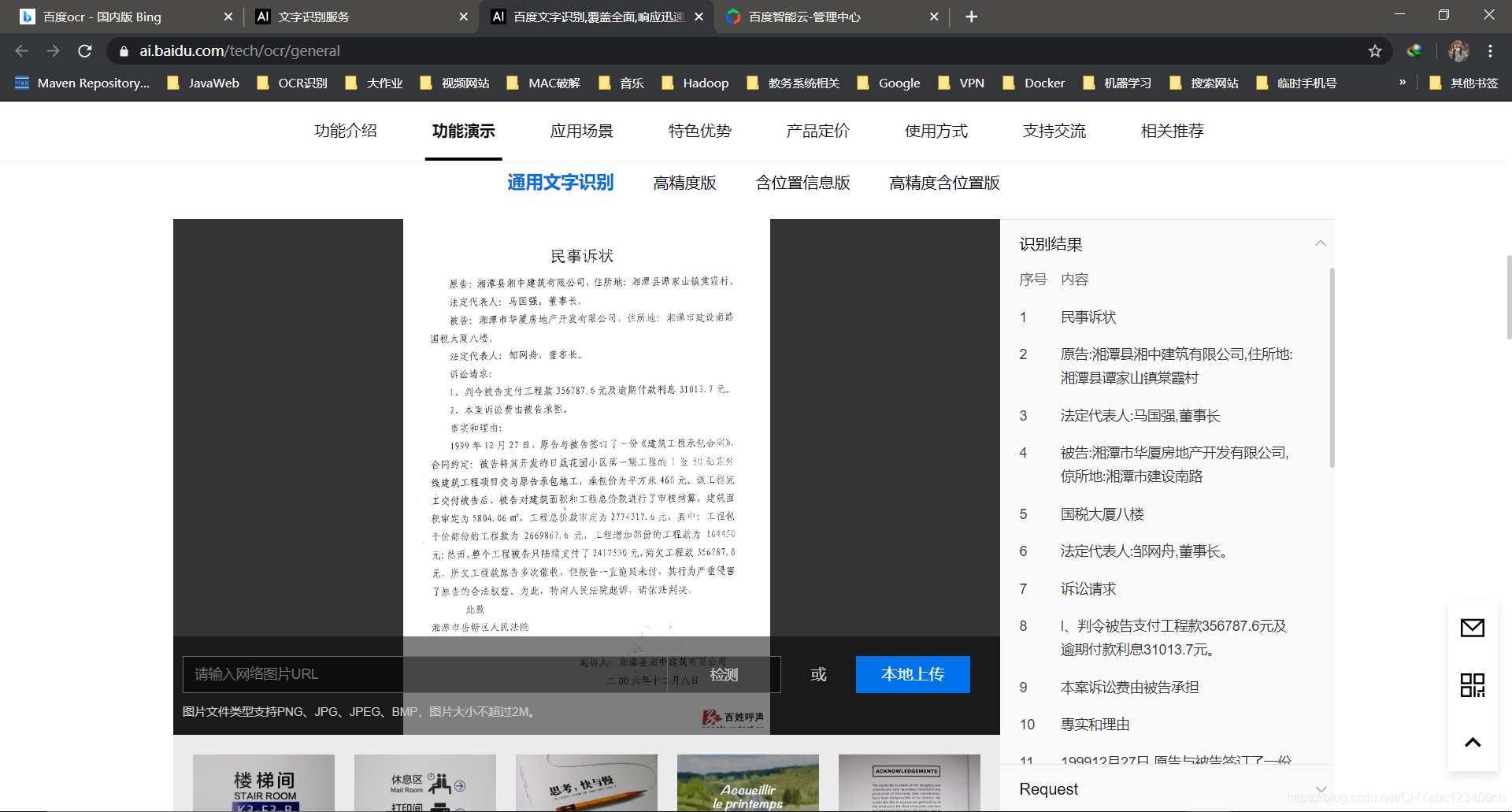Open the 临时手机号 bookmark folder
This screenshot has width=1512, height=812.
pyautogui.click(x=1296, y=83)
